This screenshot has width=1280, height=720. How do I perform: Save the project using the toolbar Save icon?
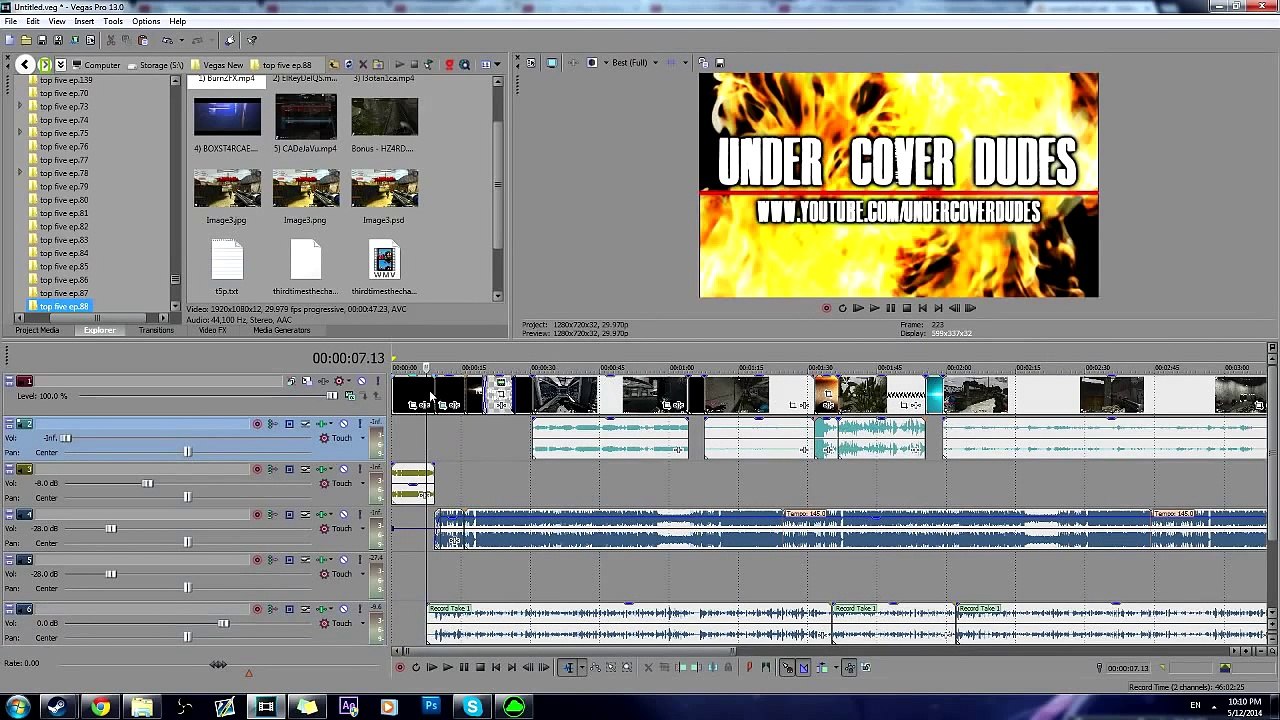42,40
